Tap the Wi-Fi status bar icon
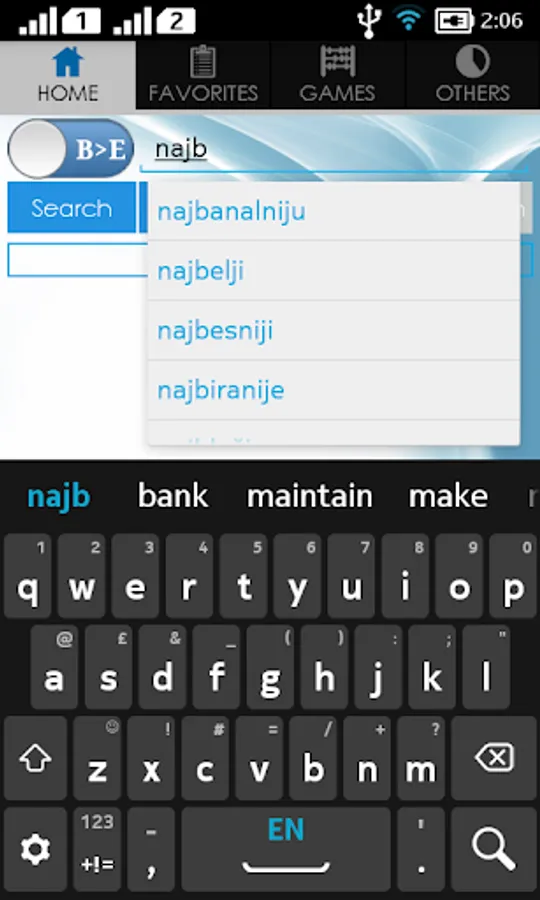Image resolution: width=540 pixels, height=900 pixels. (408, 19)
